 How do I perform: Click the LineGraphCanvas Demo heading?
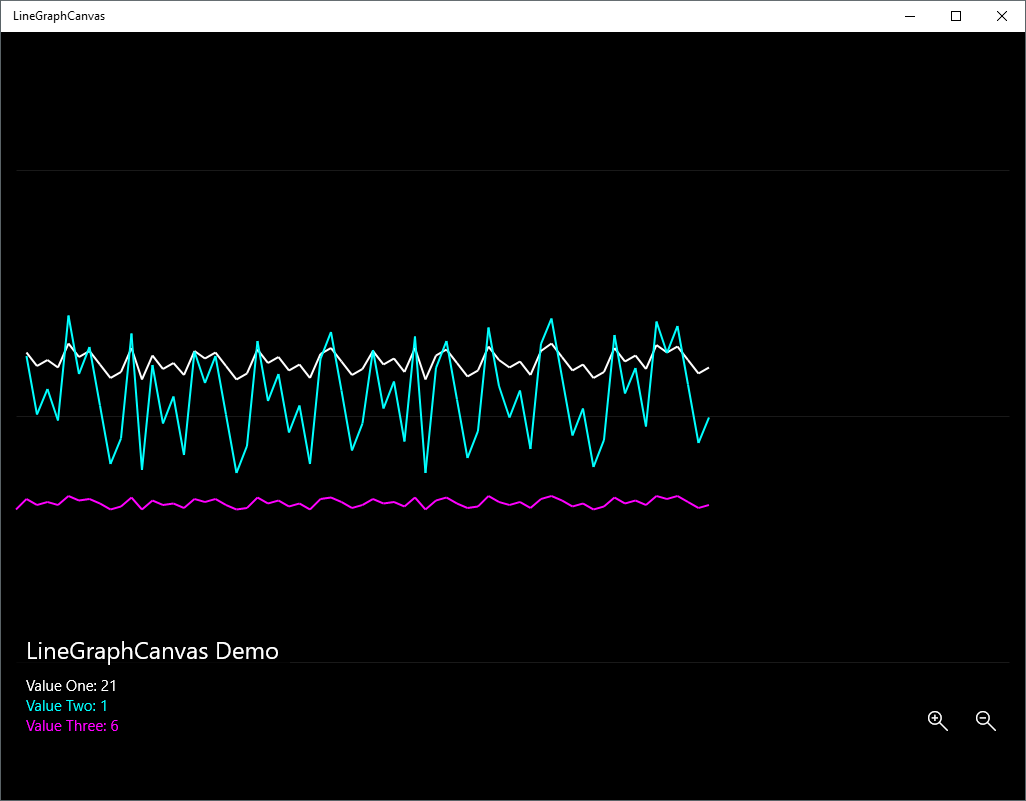pos(152,651)
